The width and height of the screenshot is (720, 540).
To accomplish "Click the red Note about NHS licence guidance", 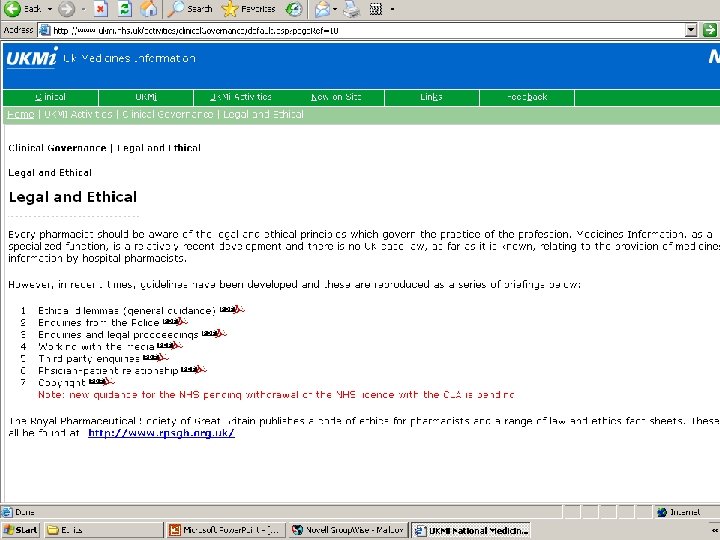I will [276, 395].
